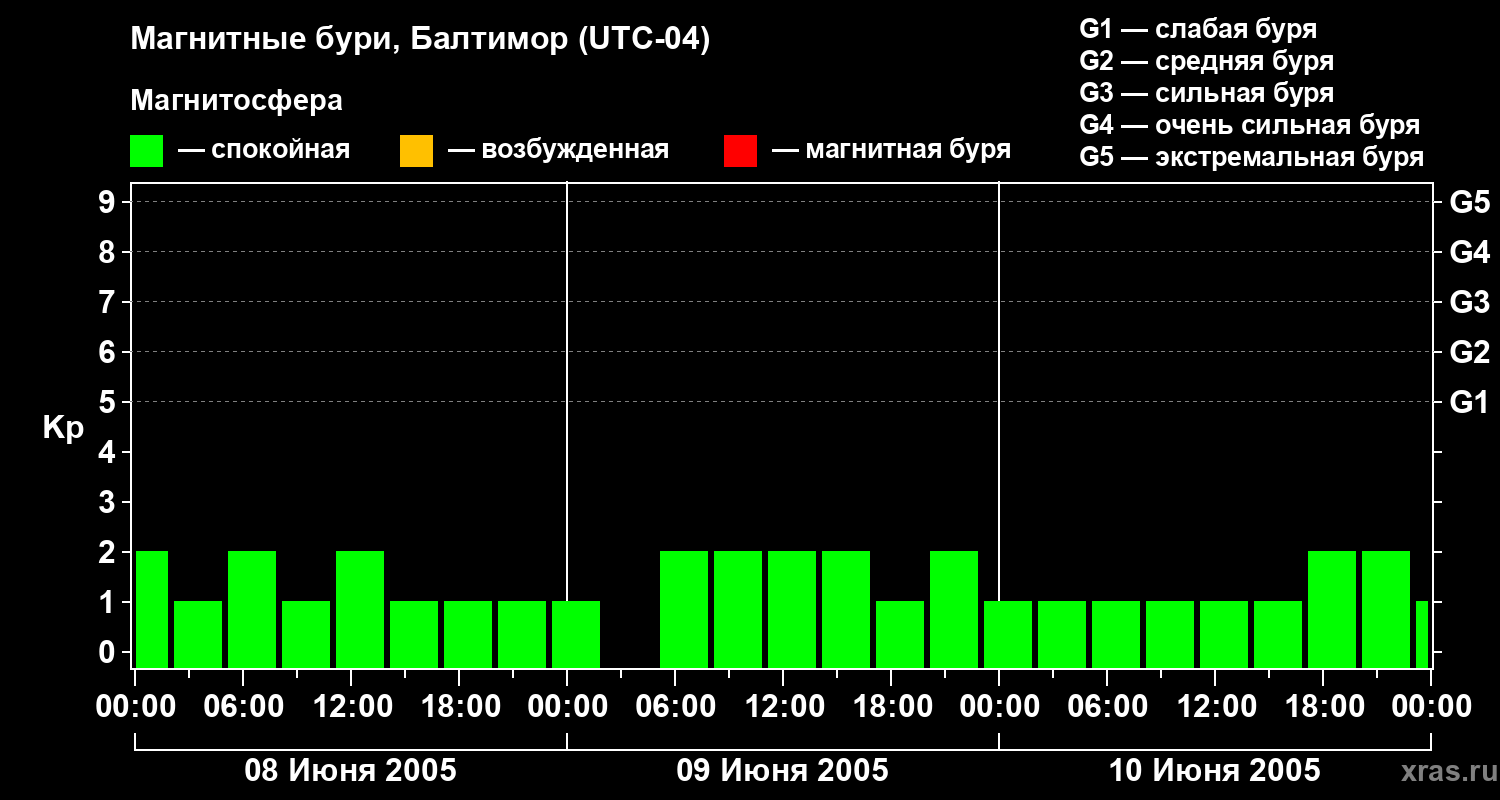Click the 'G2 — средняя буря' description
Viewport: 1500px width, 800px height.
tap(1207, 61)
